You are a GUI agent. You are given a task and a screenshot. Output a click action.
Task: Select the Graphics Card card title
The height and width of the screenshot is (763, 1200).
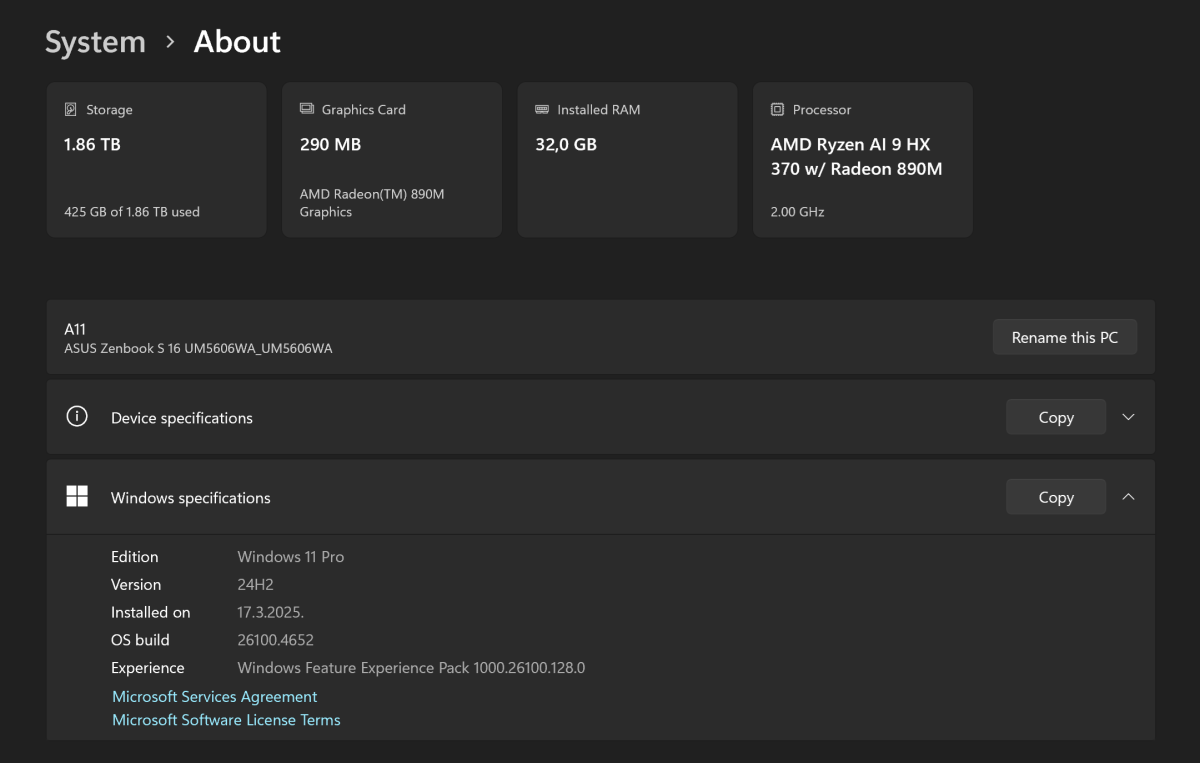pos(364,110)
